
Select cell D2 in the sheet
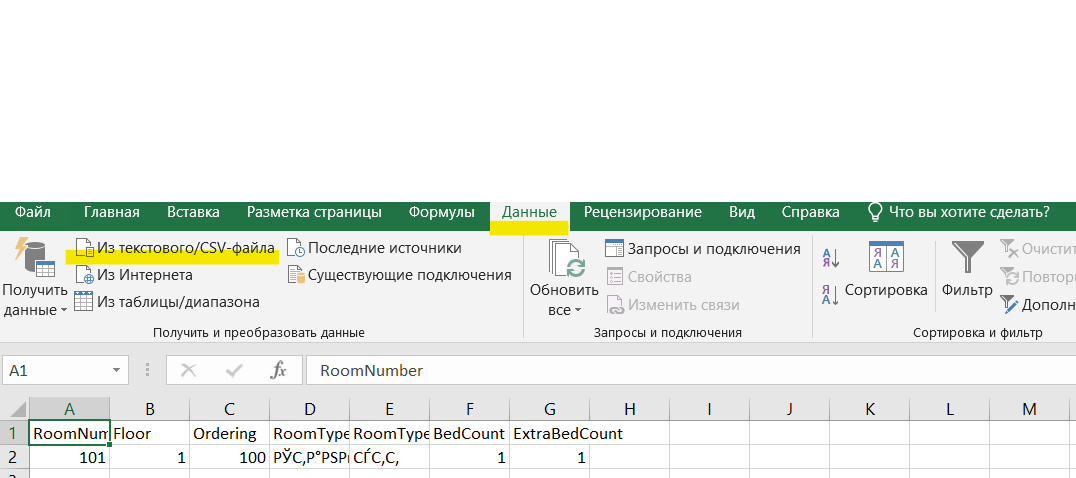pos(309,456)
